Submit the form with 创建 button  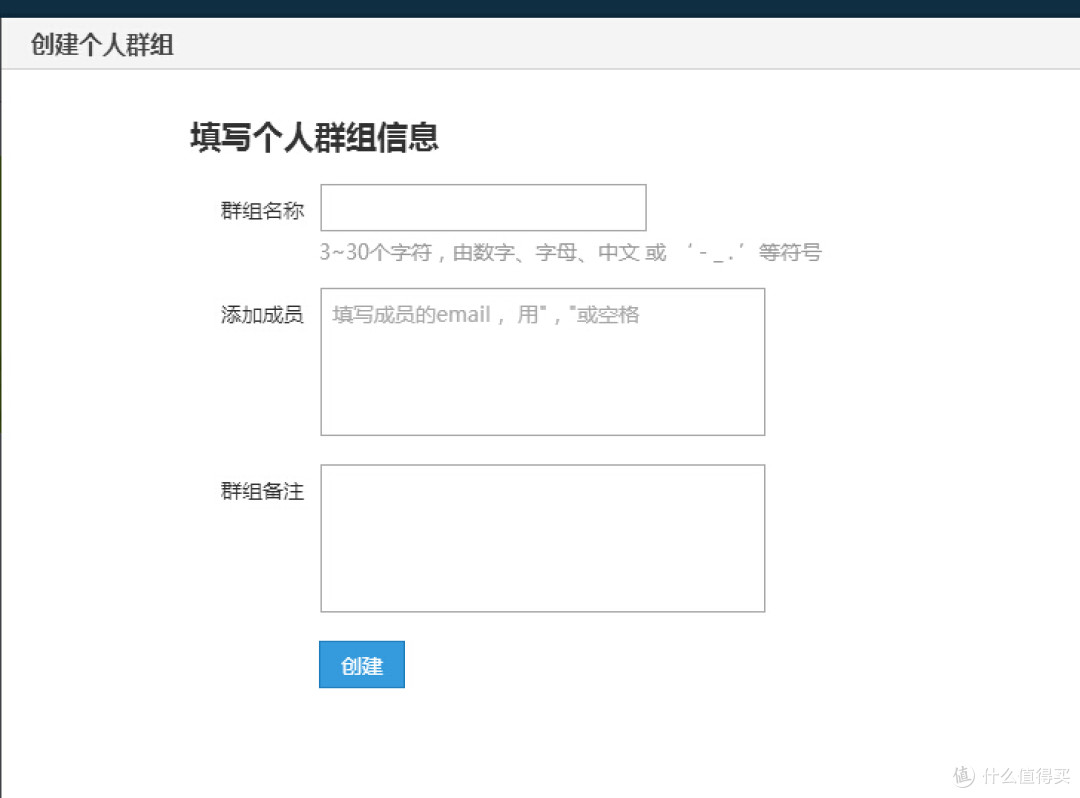pos(362,664)
